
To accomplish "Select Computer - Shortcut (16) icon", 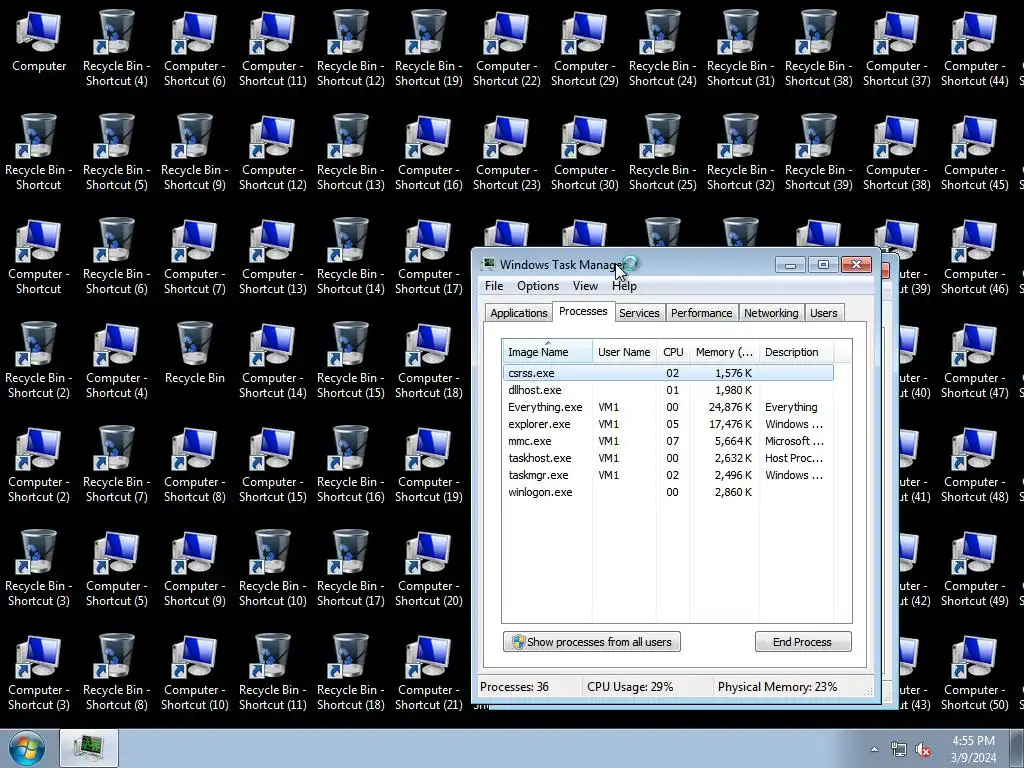I will coord(428,152).
